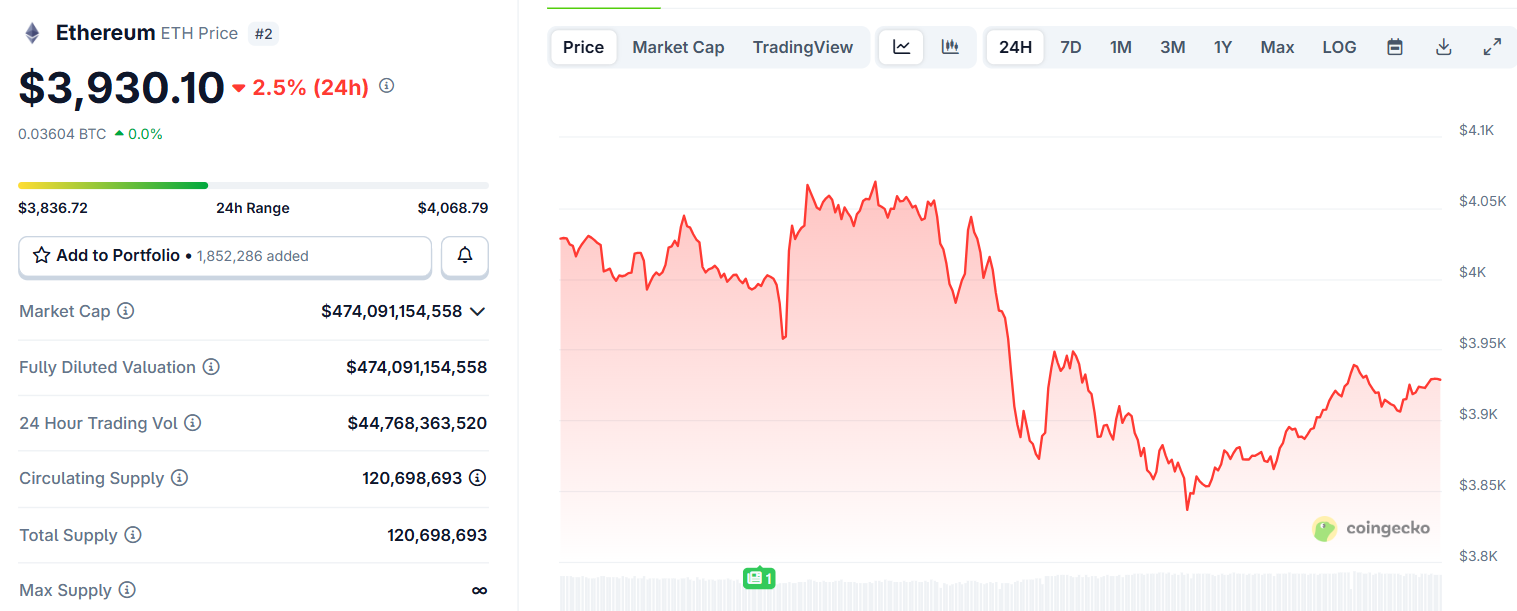Expand the Market Cap details chevron

477,311
